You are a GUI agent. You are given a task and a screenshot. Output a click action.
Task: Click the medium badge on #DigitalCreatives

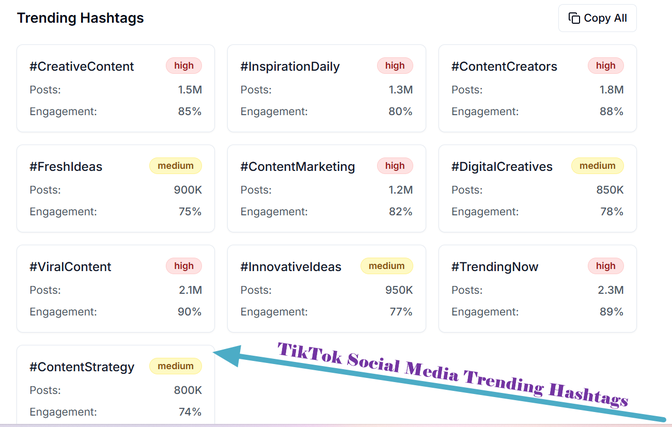pyautogui.click(x=597, y=166)
